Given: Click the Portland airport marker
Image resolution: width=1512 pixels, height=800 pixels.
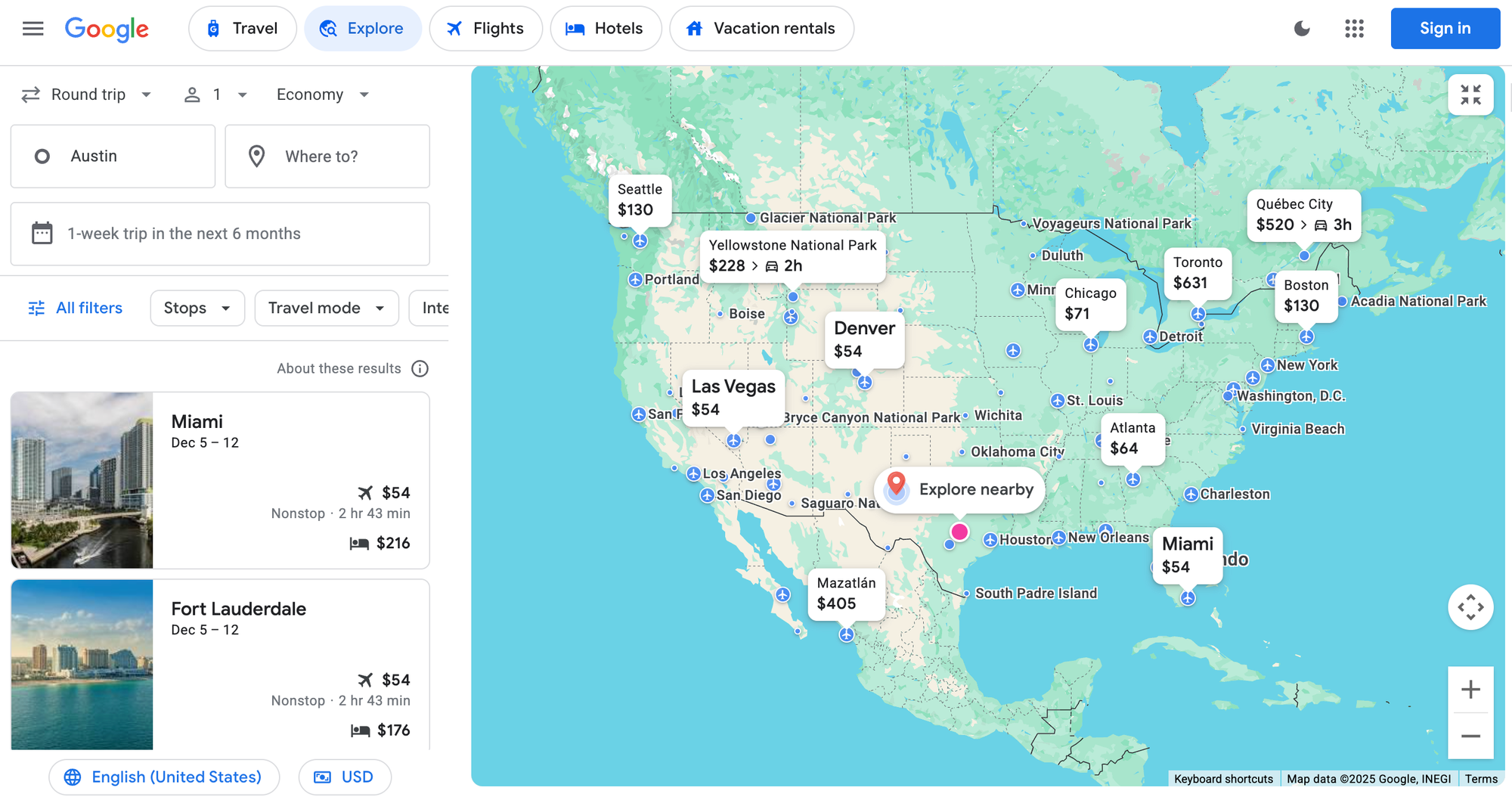Looking at the screenshot, I should tap(636, 280).
